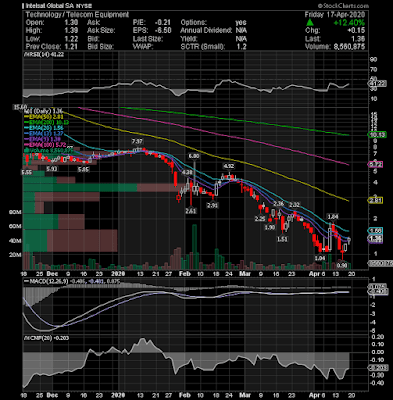Click the Low value 1.22
This screenshot has width=393, height=400.
[70, 39]
